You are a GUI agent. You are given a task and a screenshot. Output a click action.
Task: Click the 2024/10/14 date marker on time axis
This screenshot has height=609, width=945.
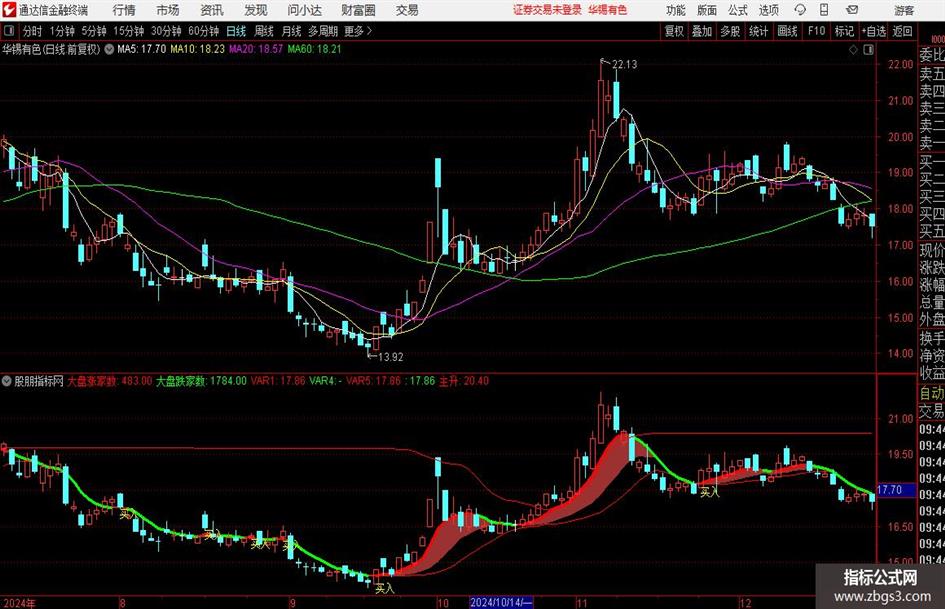pos(501,602)
